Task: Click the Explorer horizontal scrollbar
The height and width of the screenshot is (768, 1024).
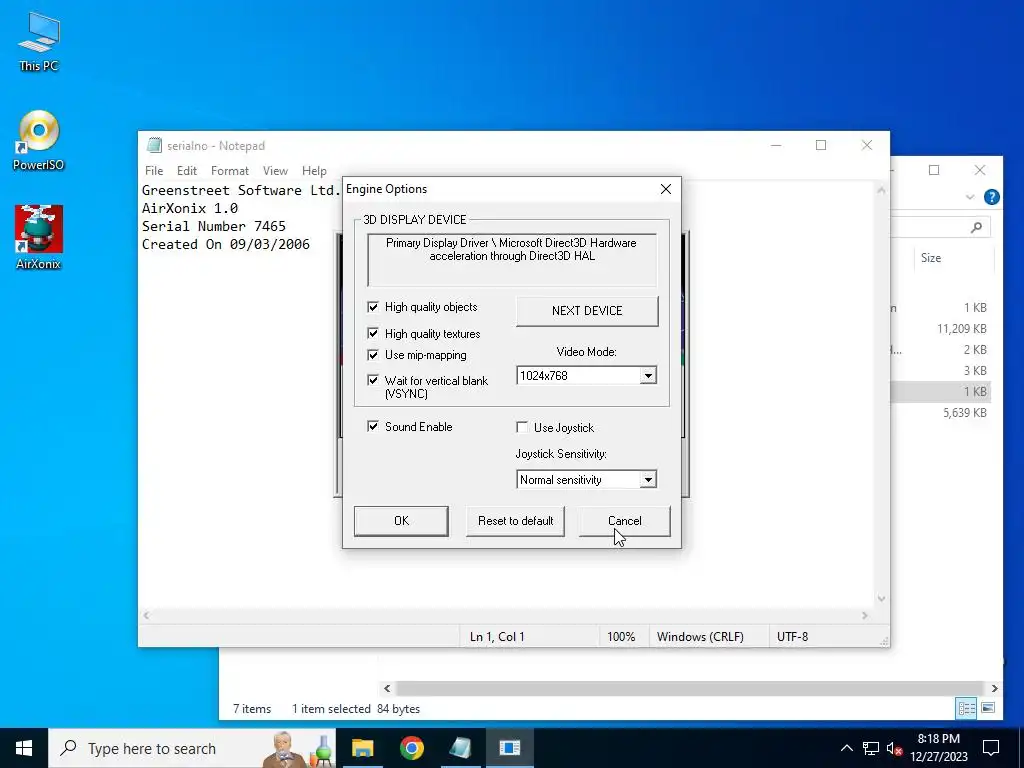Action: point(690,688)
